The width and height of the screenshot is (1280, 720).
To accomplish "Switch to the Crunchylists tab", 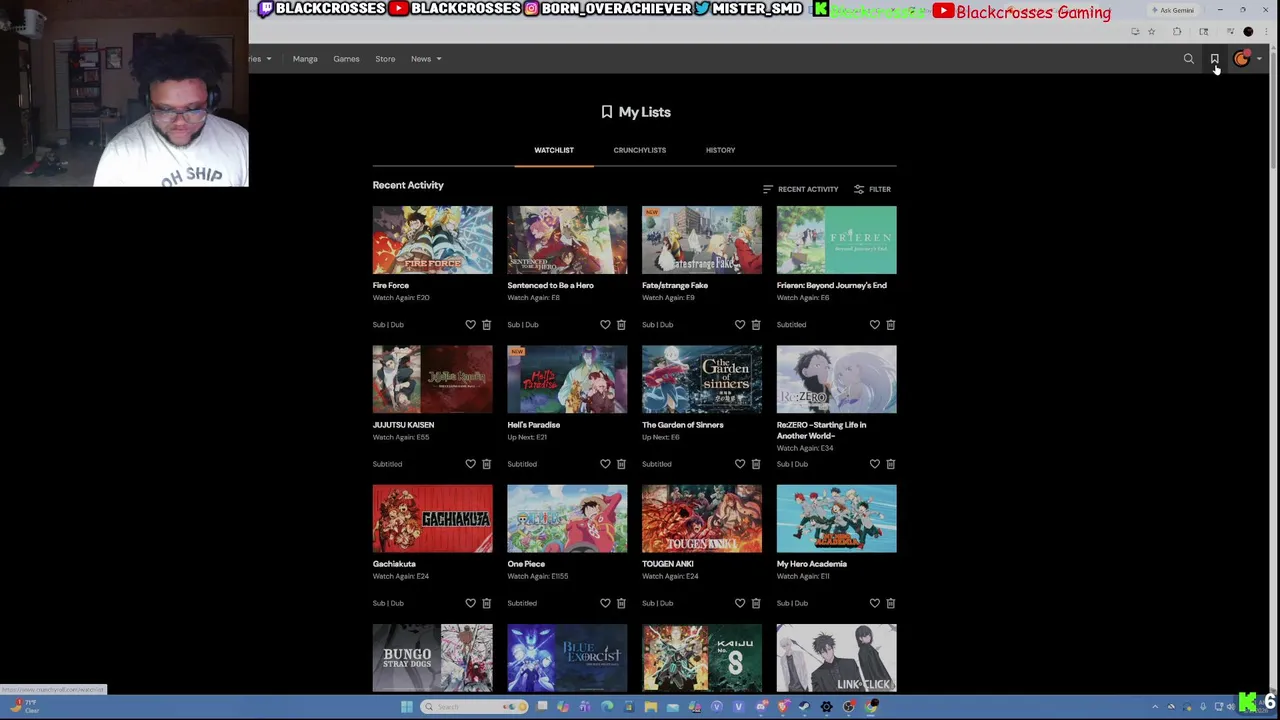I will [640, 150].
